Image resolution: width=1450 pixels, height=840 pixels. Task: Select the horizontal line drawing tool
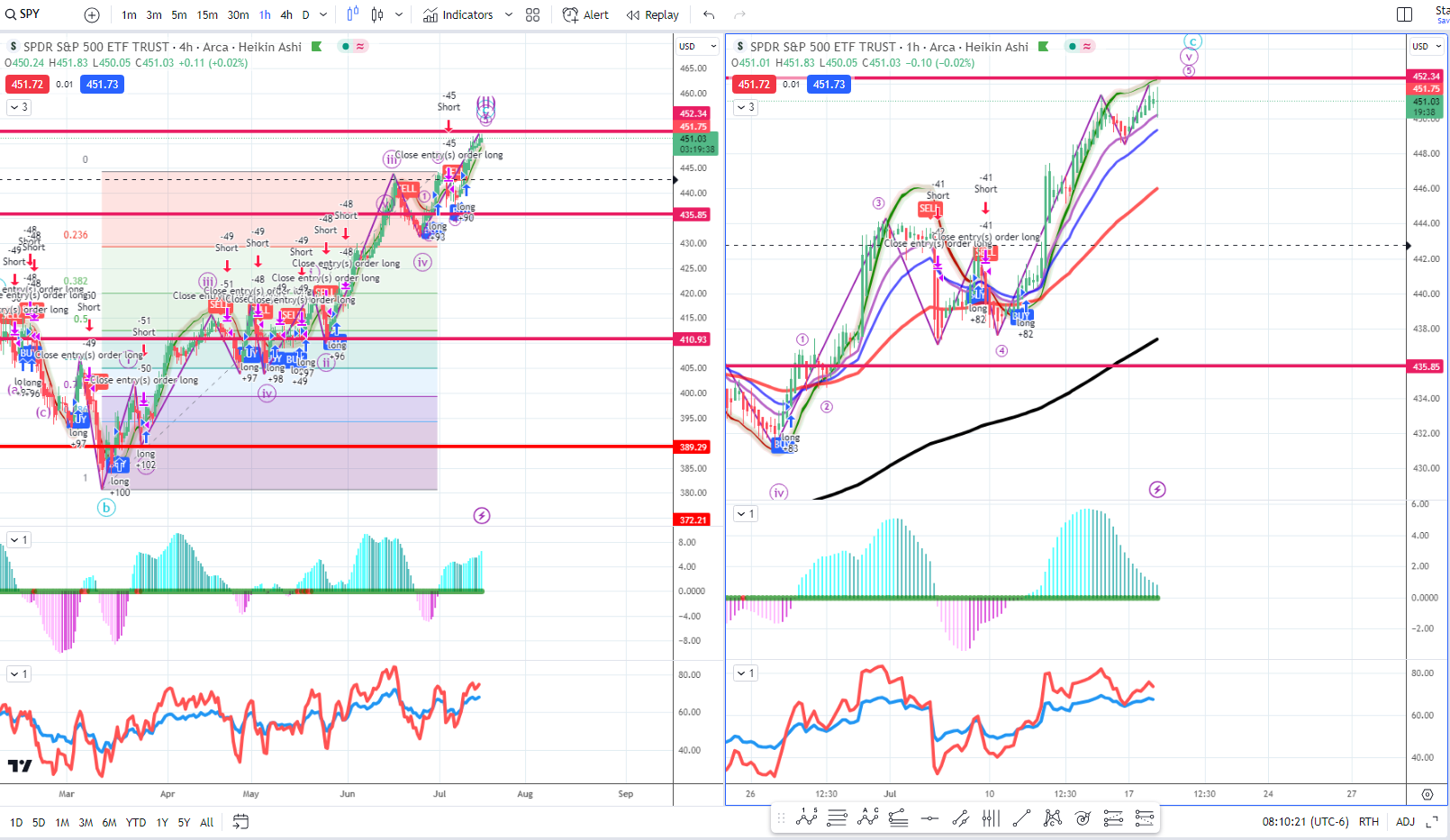(929, 818)
